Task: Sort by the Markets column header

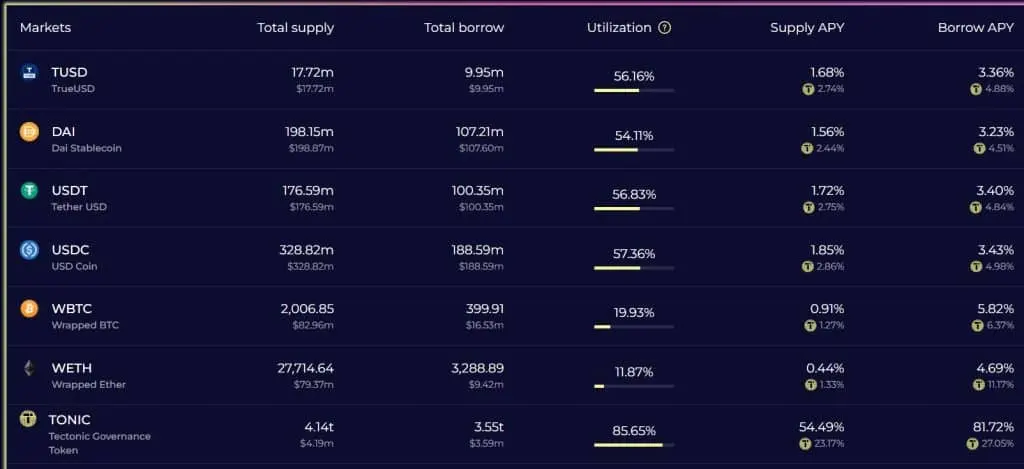Action: coord(46,27)
